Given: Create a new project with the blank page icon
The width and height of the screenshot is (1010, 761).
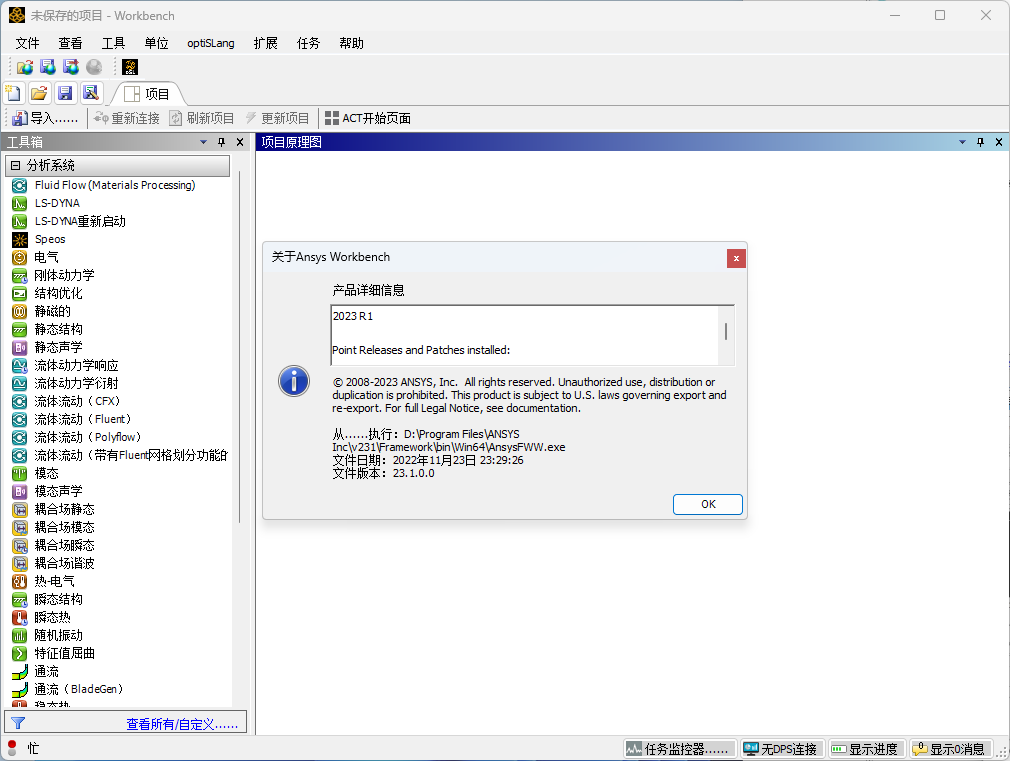Looking at the screenshot, I should [x=13, y=93].
